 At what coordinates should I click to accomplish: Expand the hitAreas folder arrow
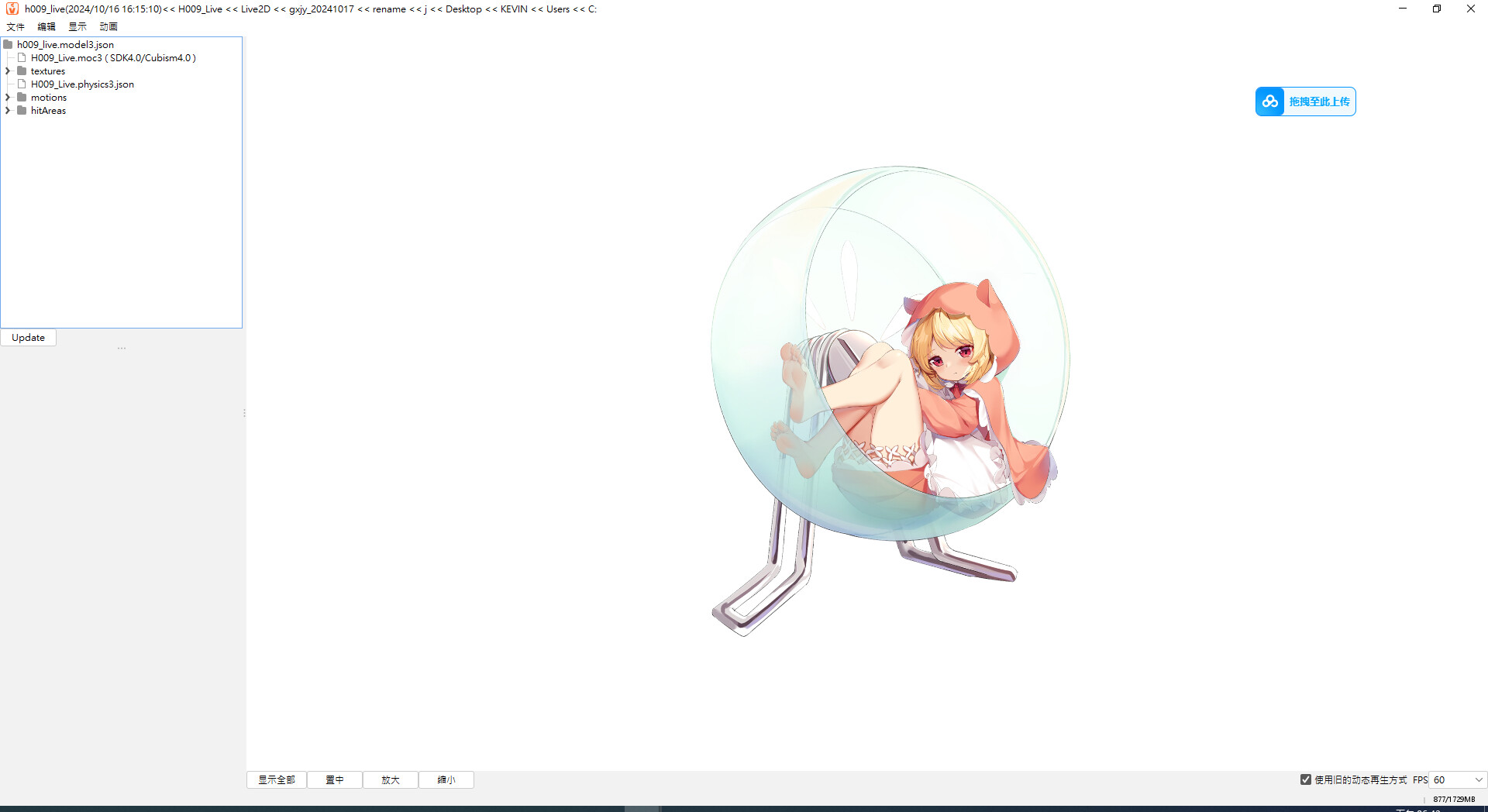coord(8,111)
